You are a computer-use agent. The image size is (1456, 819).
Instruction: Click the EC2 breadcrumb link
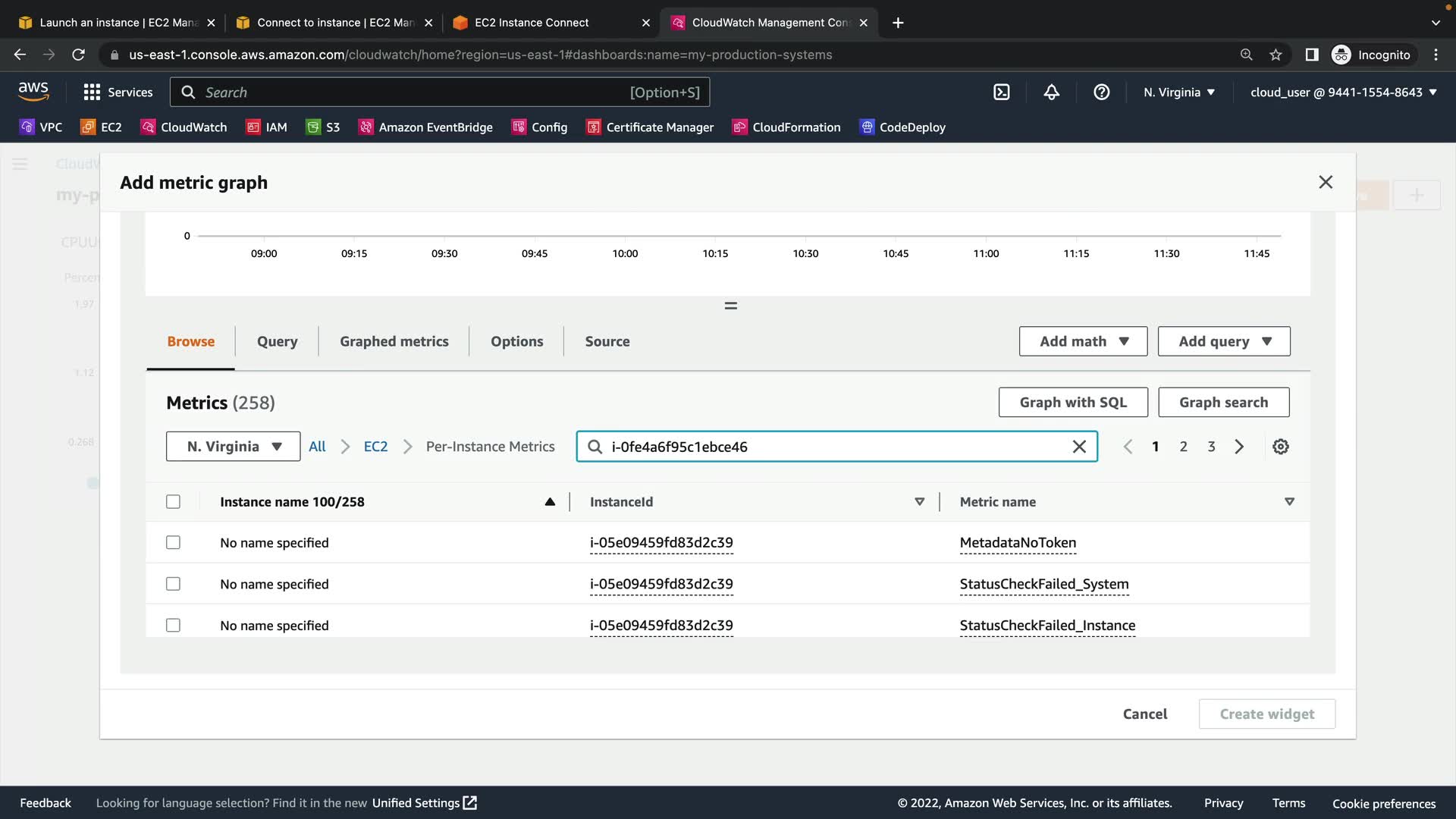click(x=375, y=447)
